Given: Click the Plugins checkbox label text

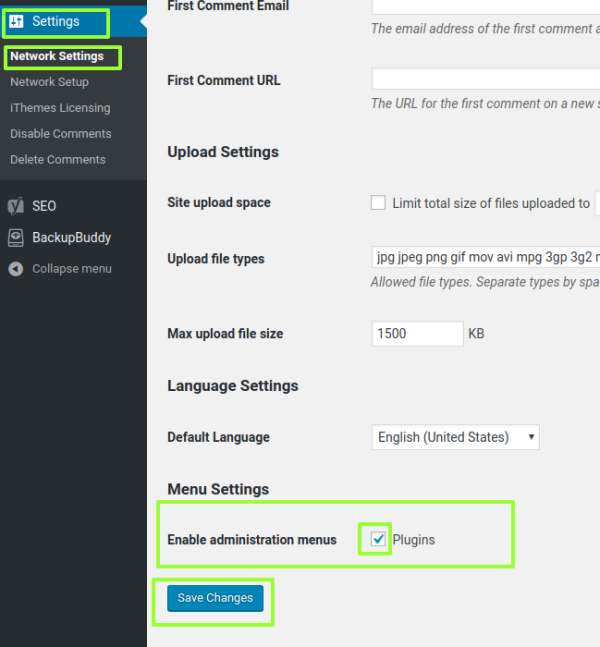Looking at the screenshot, I should pos(413,540).
